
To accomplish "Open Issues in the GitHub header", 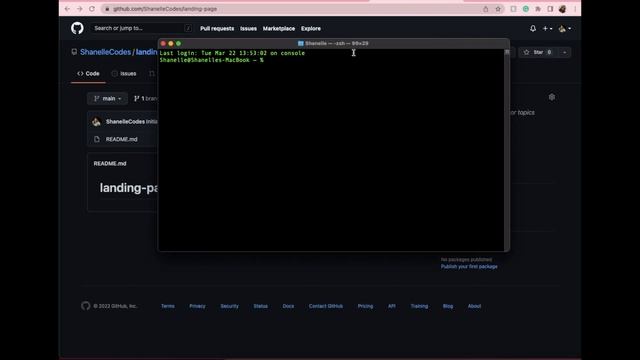I will [x=248, y=29].
